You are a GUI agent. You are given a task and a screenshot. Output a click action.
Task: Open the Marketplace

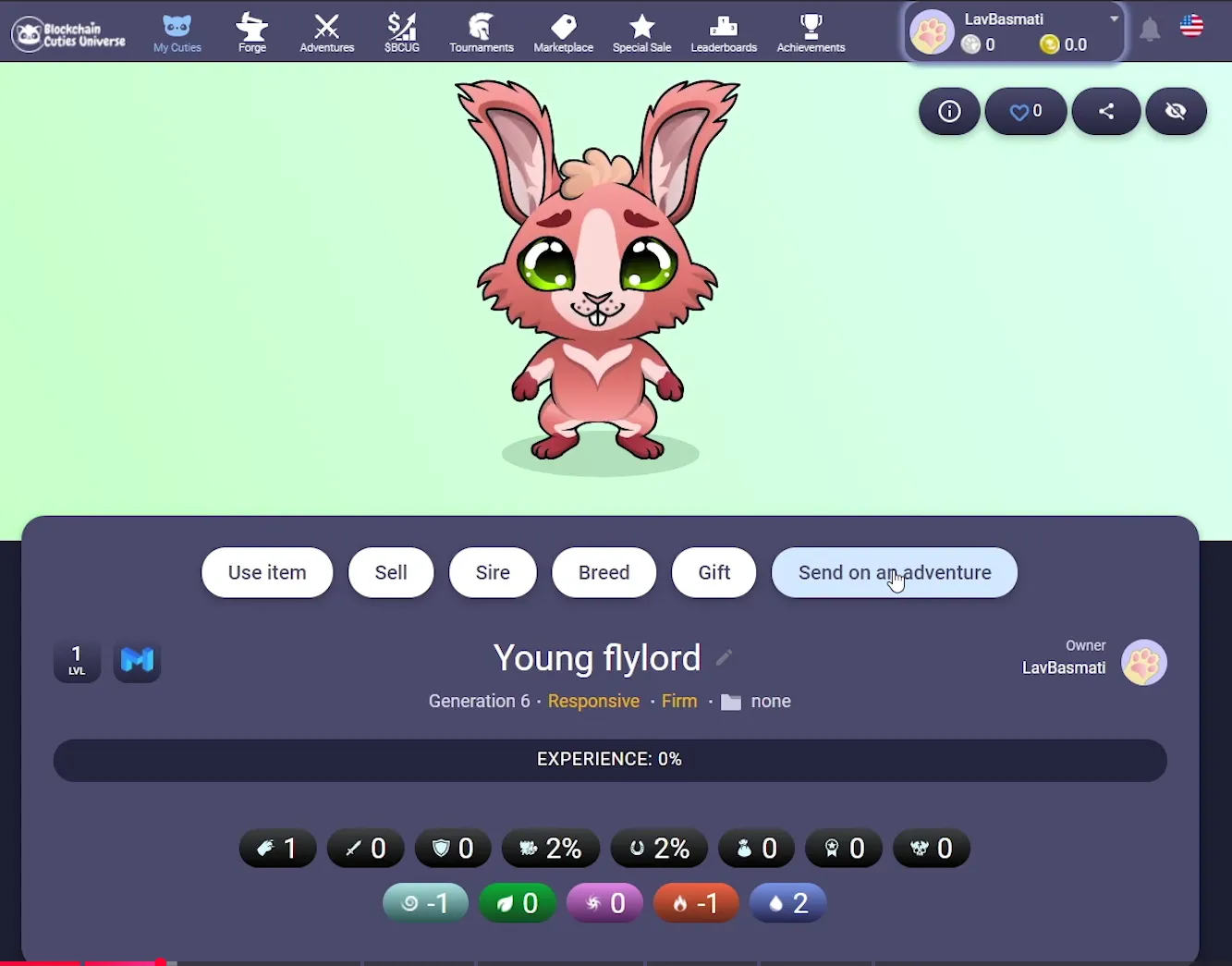coord(564,34)
